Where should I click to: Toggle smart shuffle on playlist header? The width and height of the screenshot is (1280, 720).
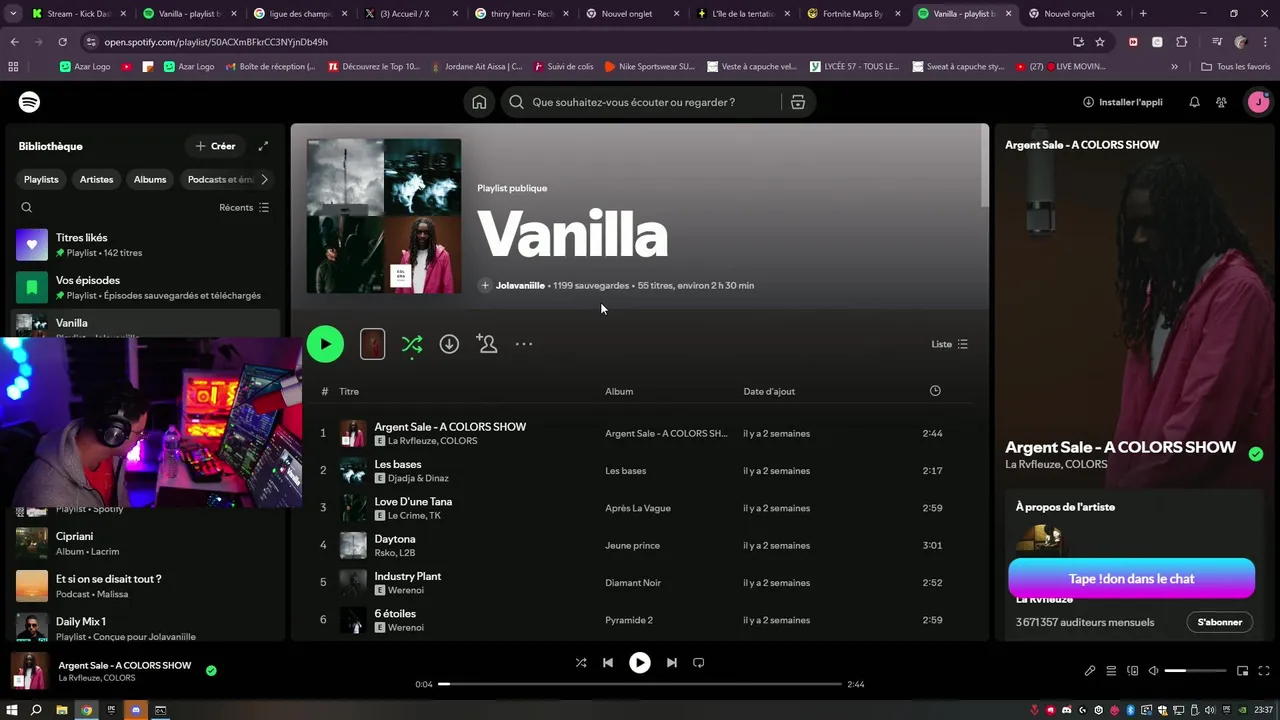point(412,344)
